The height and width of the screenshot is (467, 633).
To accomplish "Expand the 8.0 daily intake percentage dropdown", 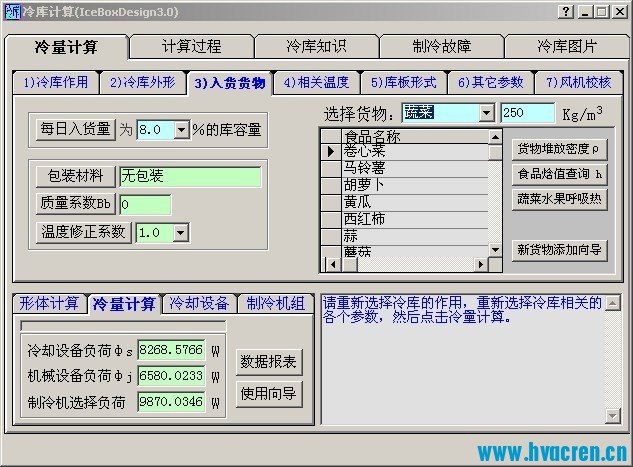I will pos(182,130).
